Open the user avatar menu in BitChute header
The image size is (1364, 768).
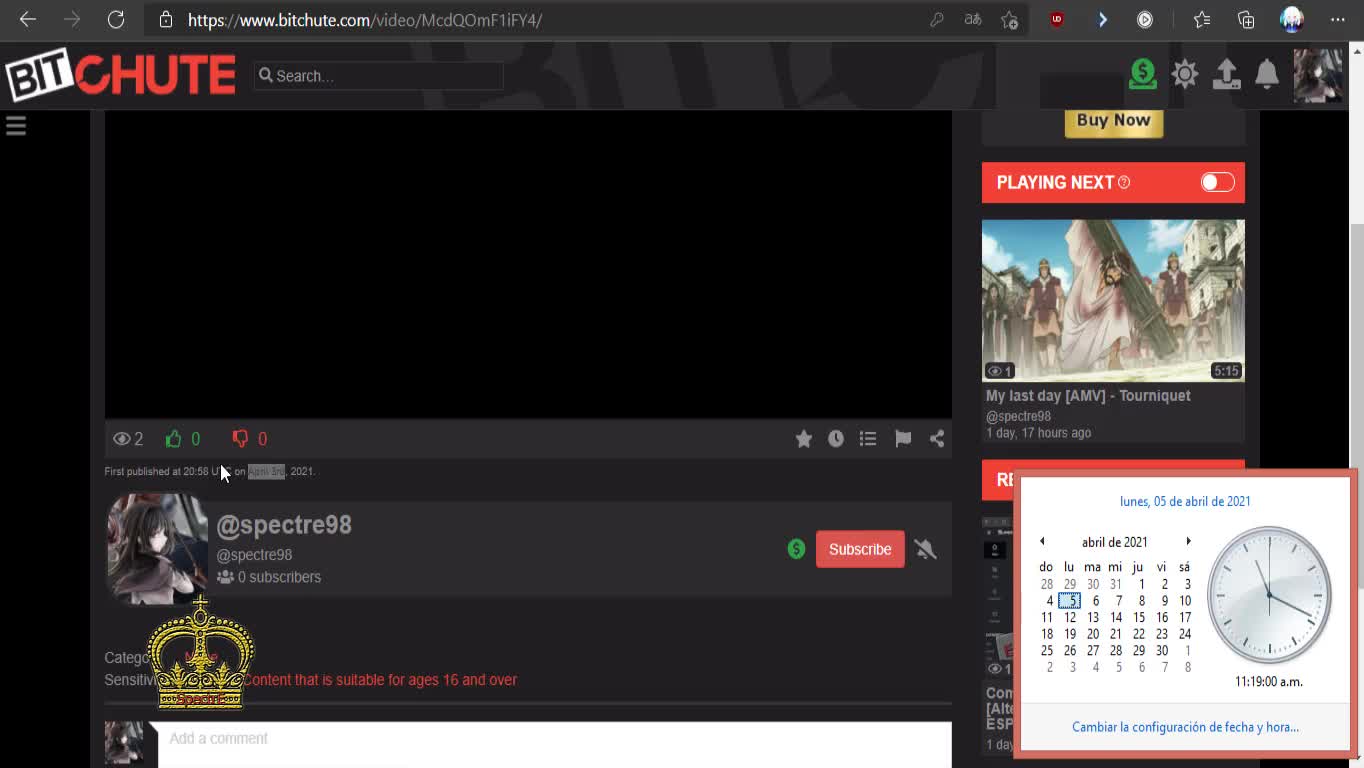pyautogui.click(x=1318, y=75)
